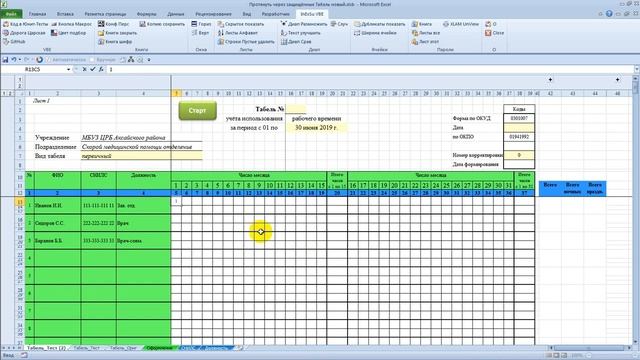Click the Листы все password icon
The width and height of the screenshot is (640, 360).
[415, 33]
